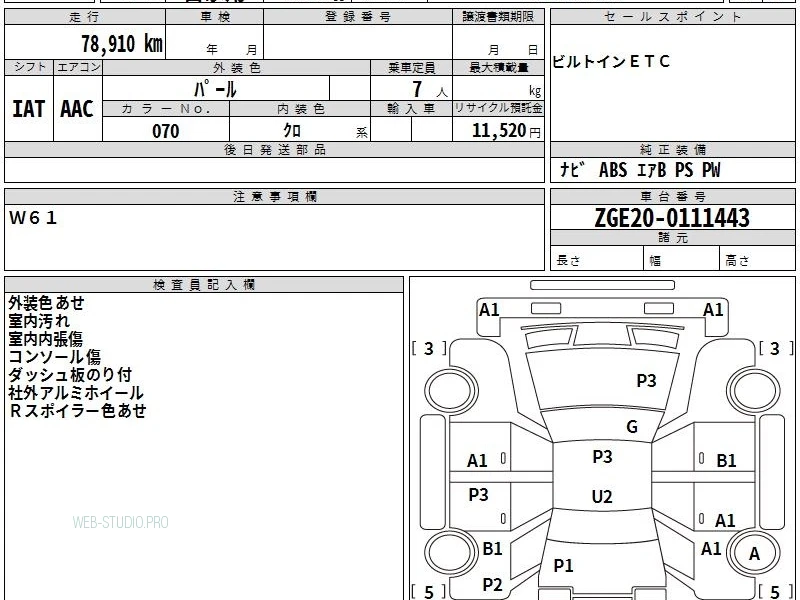Select the ビルトインETC sales point text
The height and width of the screenshot is (600, 800).
coord(611,62)
